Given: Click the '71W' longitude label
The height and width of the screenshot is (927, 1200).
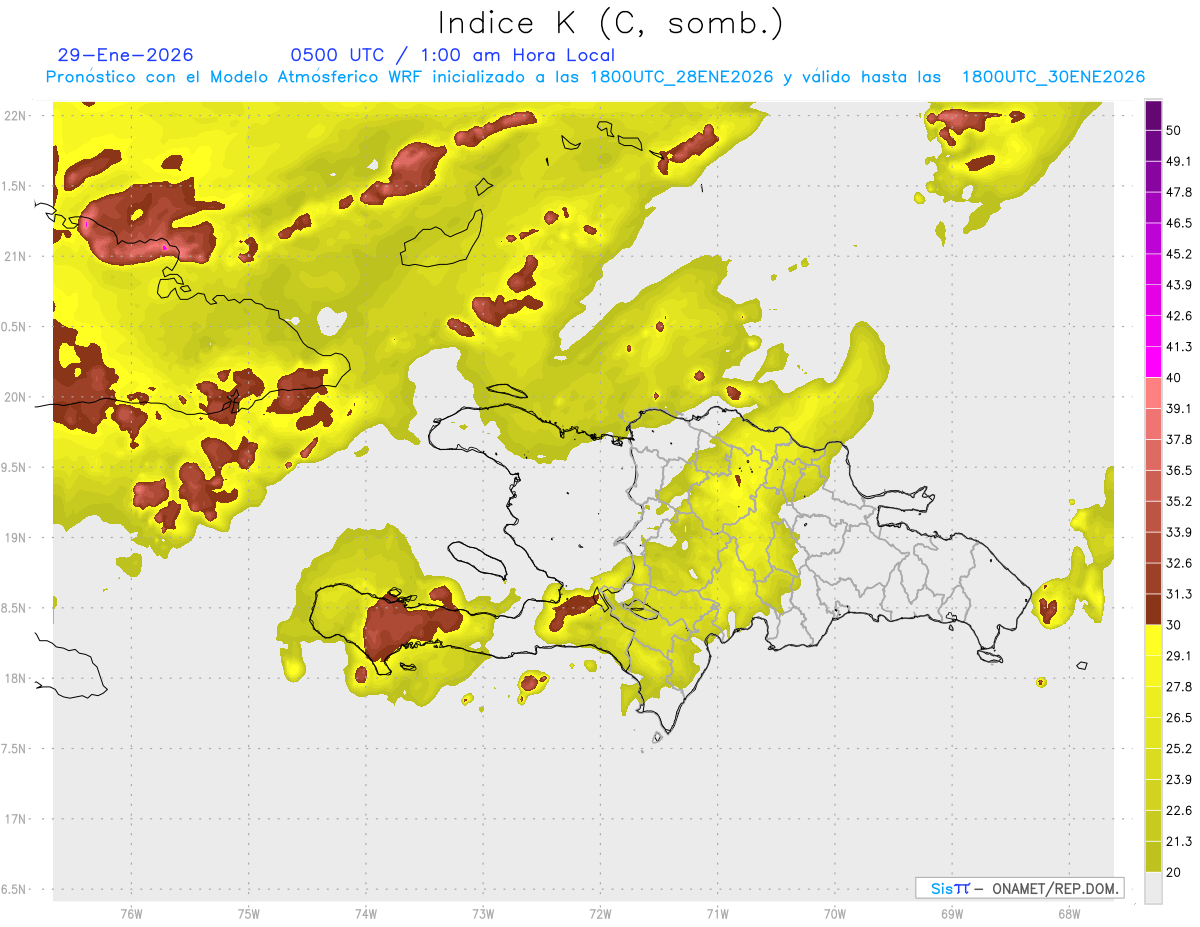Looking at the screenshot, I should click(x=717, y=913).
